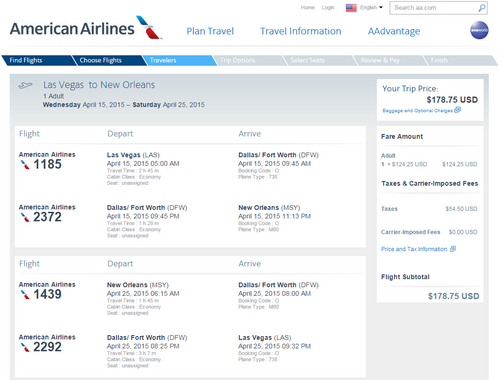Click the flight 2372 airline tail icon
The width and height of the screenshot is (500, 380).
click(25, 217)
